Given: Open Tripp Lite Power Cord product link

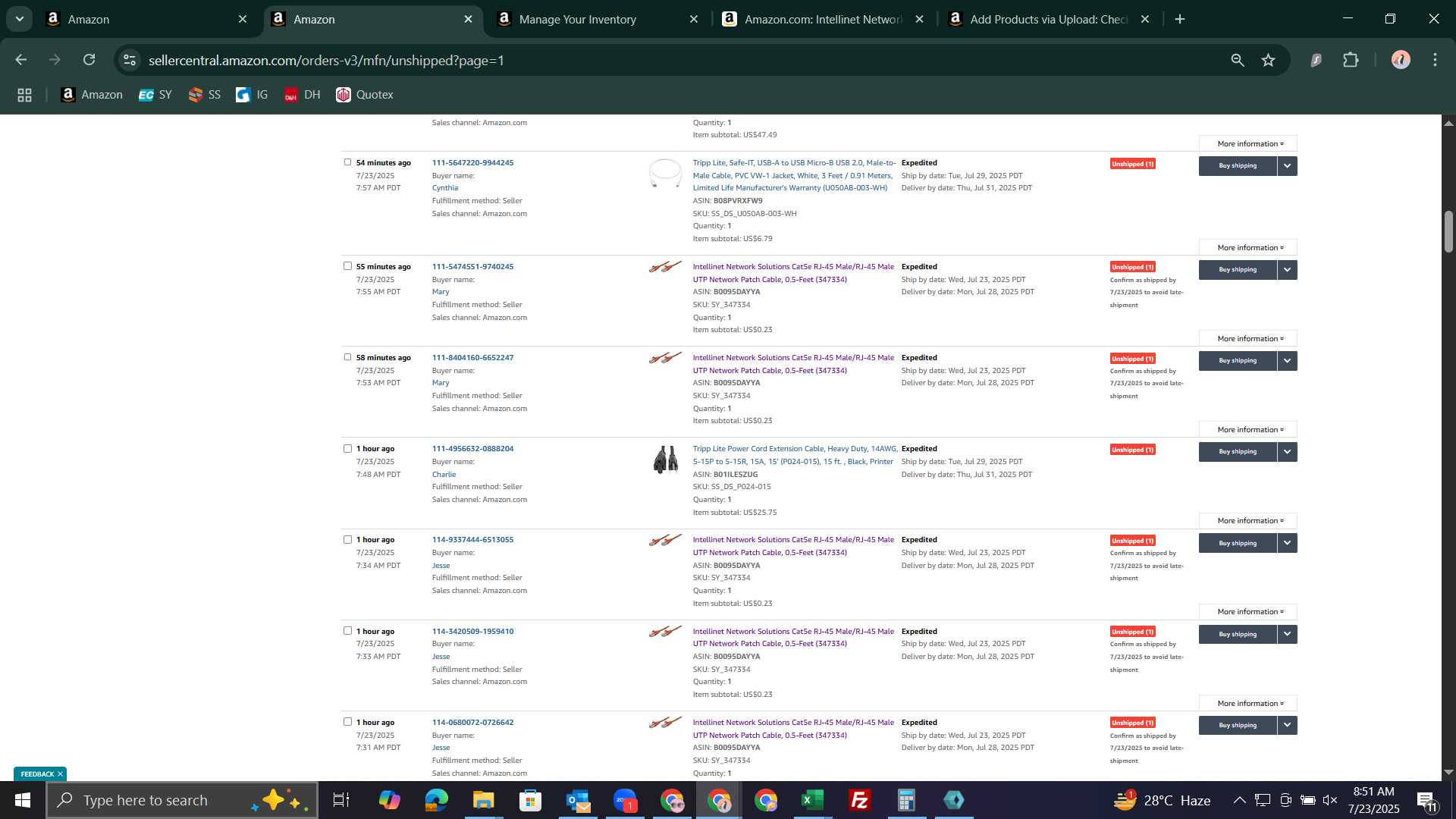Looking at the screenshot, I should 795,455.
